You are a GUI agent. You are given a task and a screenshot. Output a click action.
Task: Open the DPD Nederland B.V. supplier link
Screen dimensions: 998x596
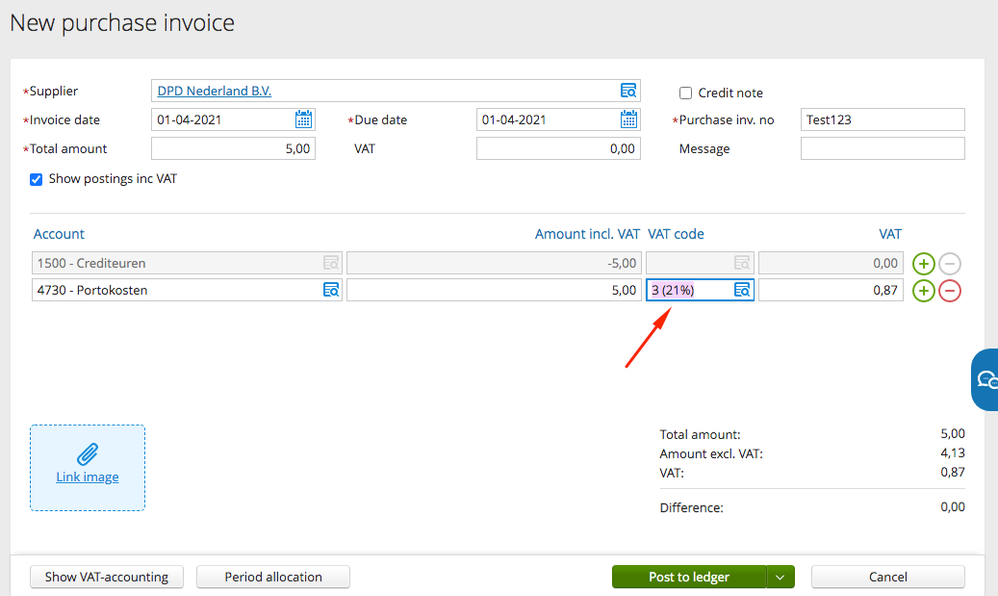coord(214,91)
